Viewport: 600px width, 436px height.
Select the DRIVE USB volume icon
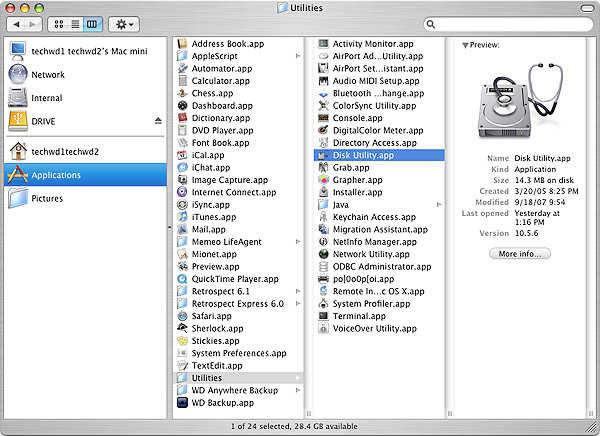(18, 121)
